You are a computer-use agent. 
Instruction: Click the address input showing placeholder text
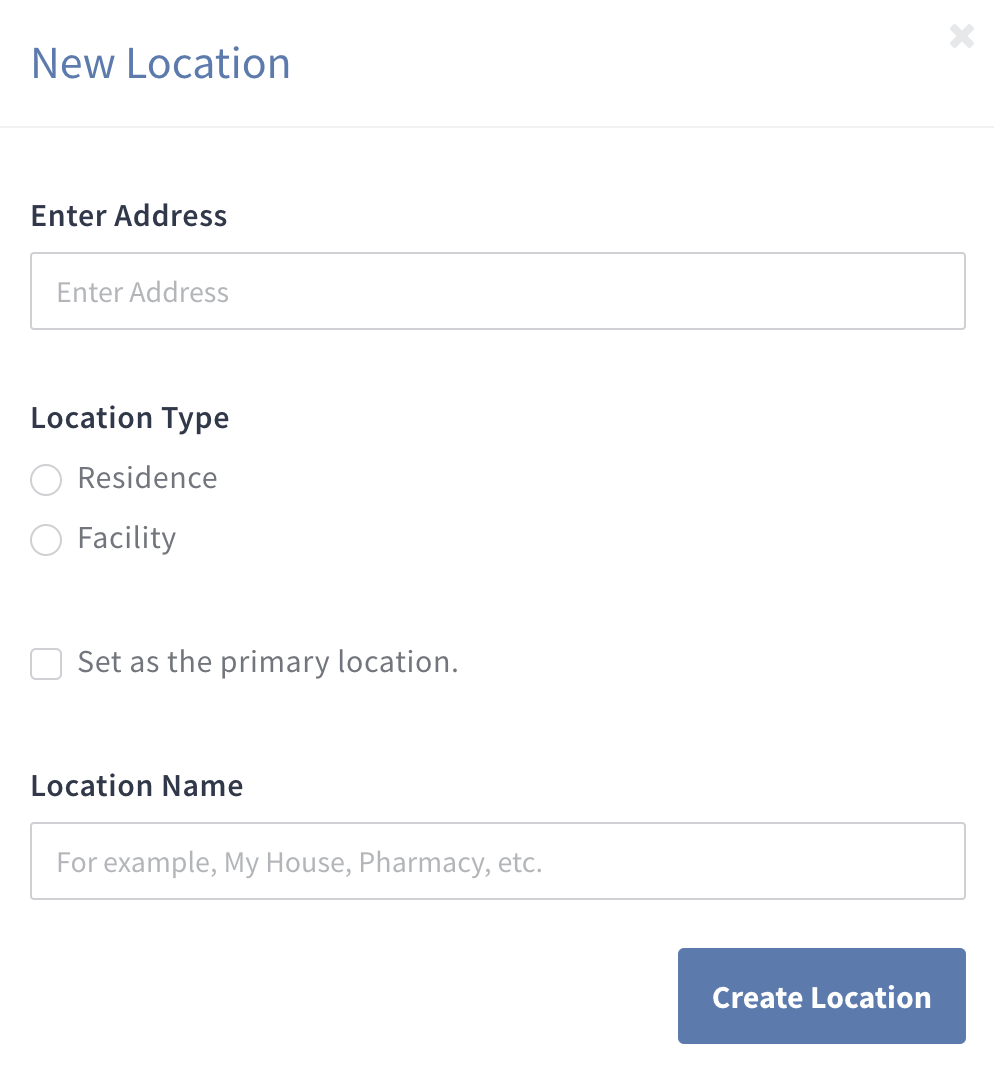pos(497,291)
